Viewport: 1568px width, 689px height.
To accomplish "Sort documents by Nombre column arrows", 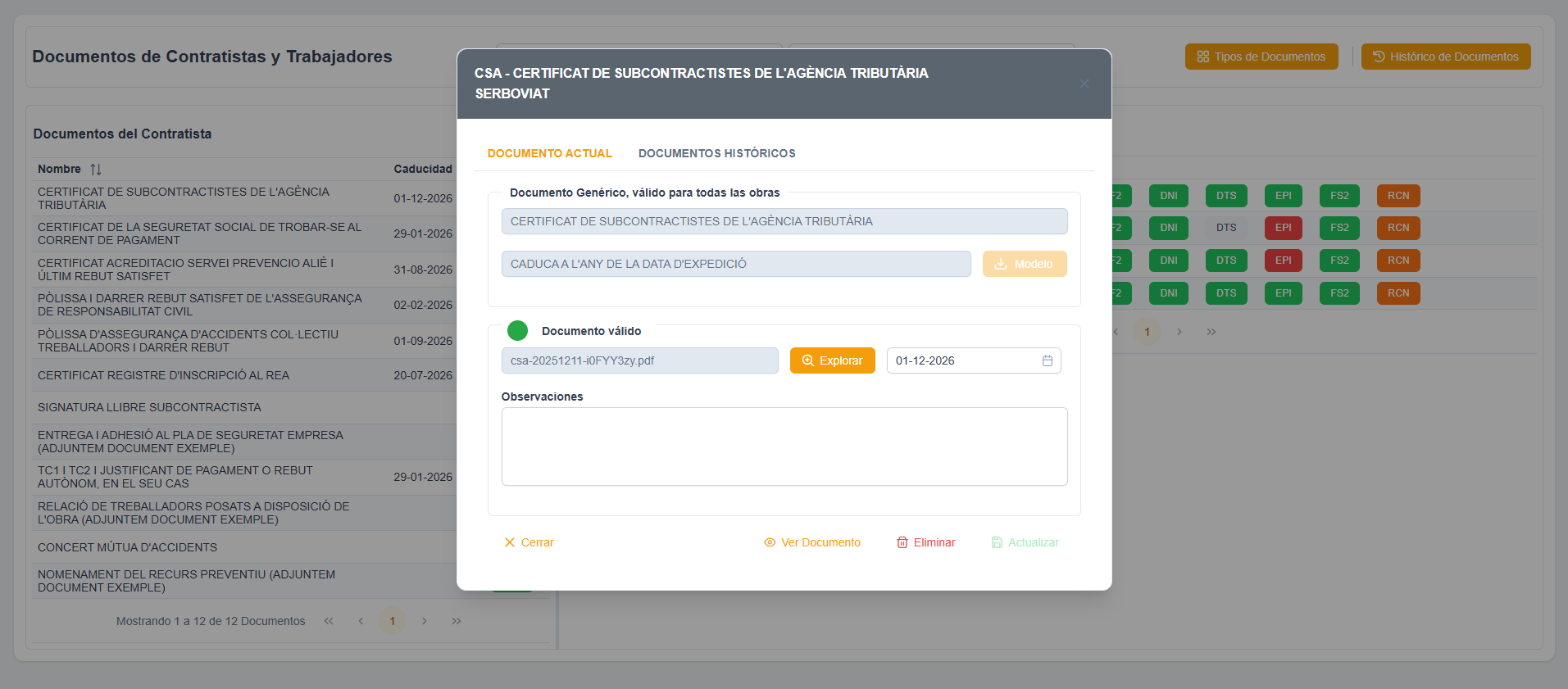I will [96, 170].
